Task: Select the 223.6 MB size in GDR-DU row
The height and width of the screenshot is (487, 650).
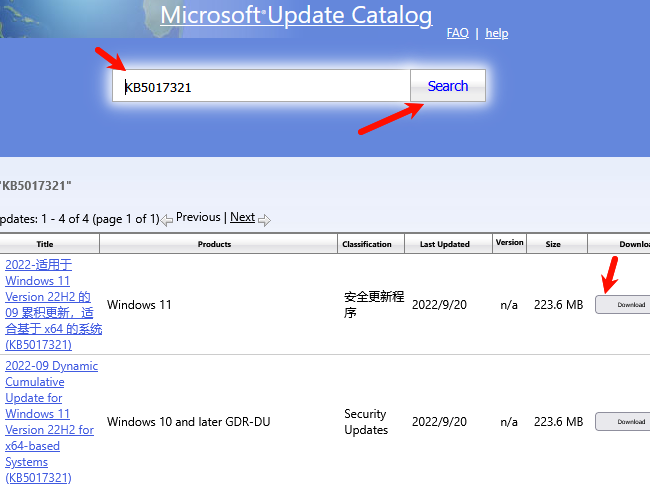Action: [x=558, y=422]
